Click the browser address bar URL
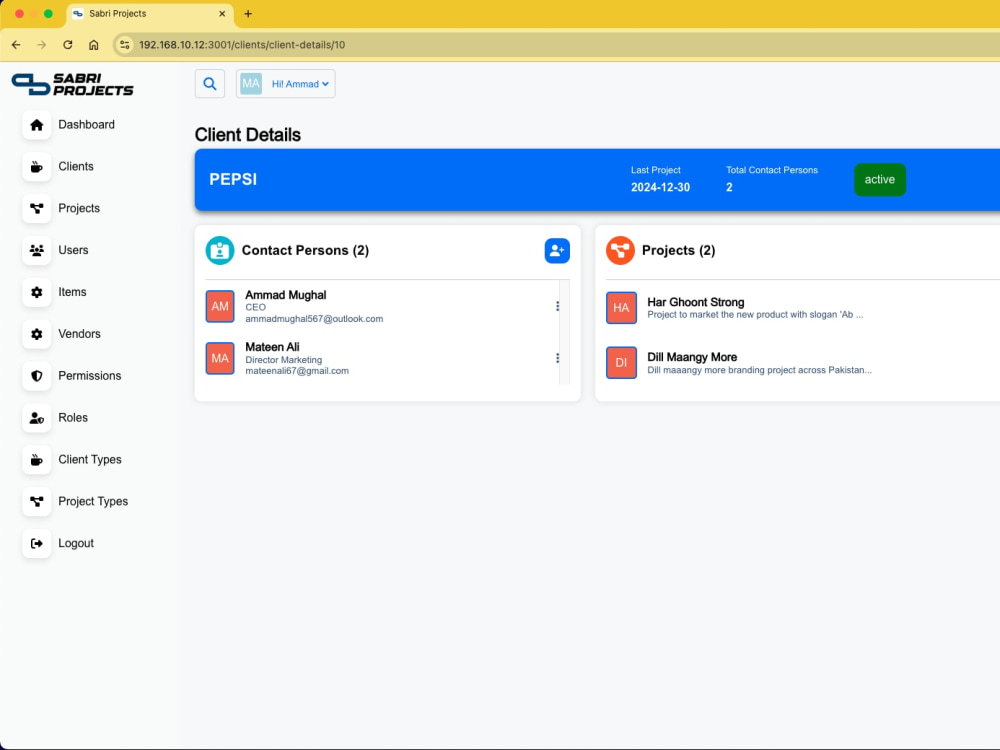Screen dimensions: 1000x750 pyautogui.click(x=242, y=45)
